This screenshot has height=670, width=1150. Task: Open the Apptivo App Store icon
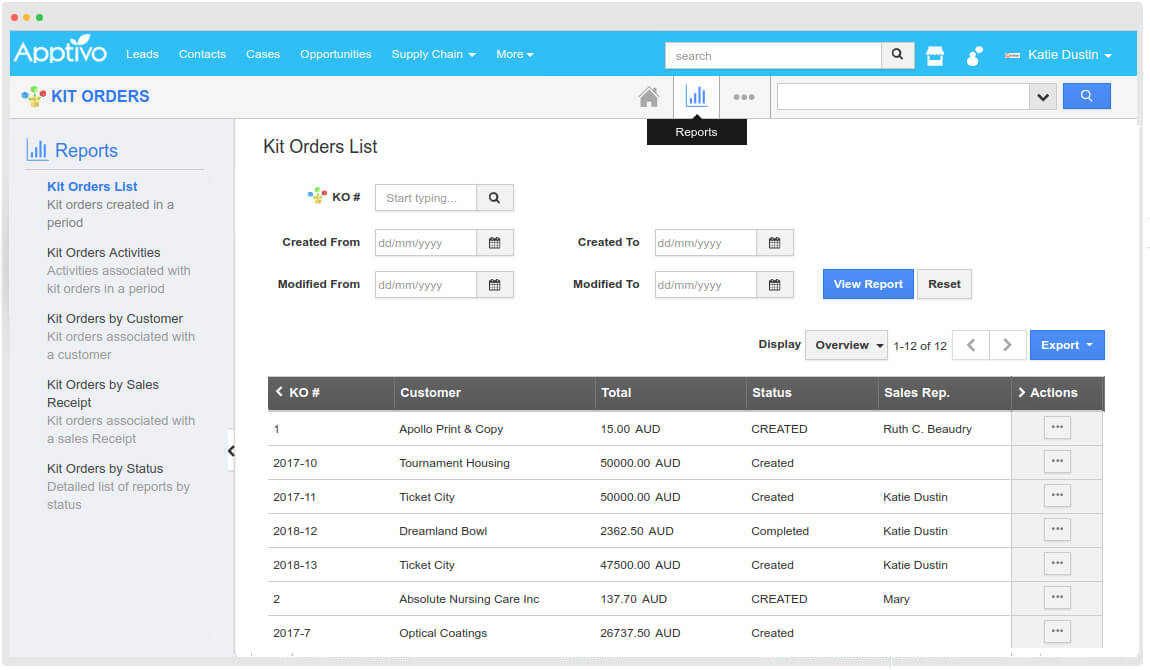click(934, 55)
